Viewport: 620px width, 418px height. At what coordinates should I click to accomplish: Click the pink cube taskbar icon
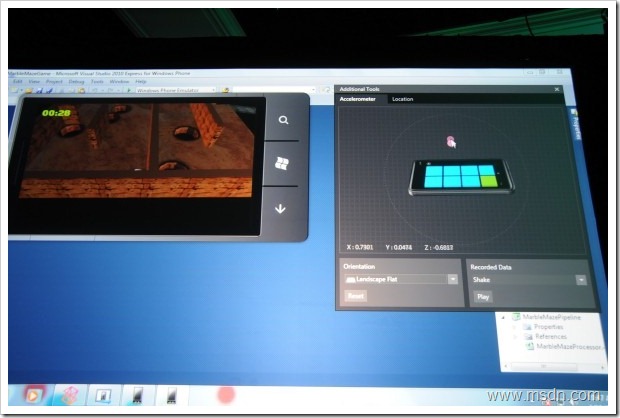69,395
